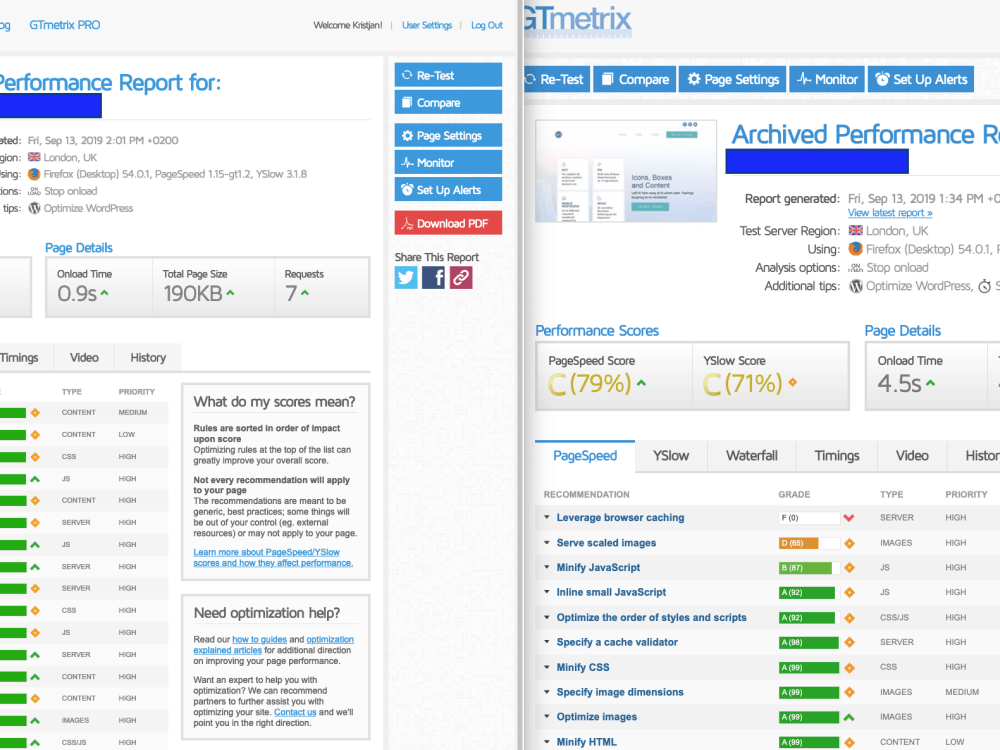
Task: Expand Minify JavaScript recommendation
Action: click(x=598, y=567)
